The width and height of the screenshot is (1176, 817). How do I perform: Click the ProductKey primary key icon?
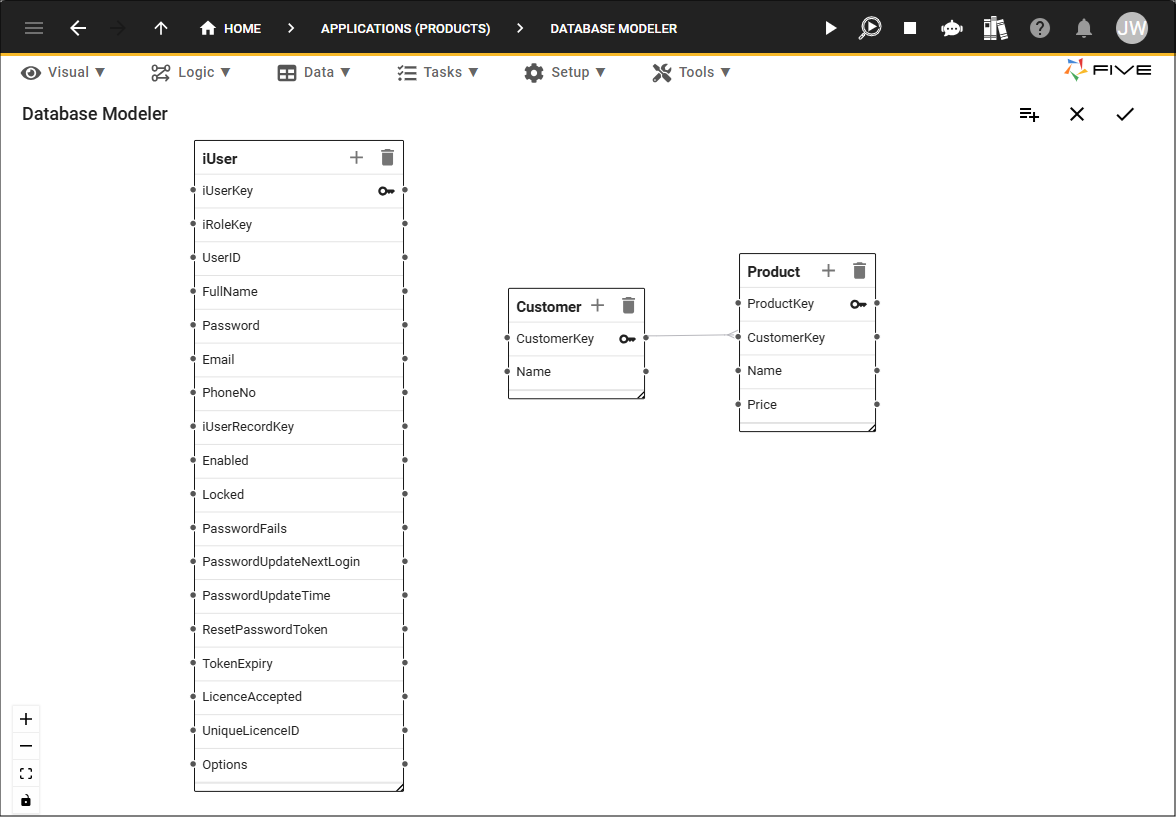(858, 305)
